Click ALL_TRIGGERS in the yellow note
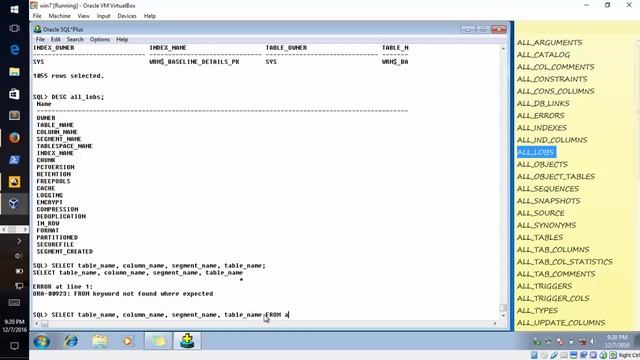 coord(544,286)
